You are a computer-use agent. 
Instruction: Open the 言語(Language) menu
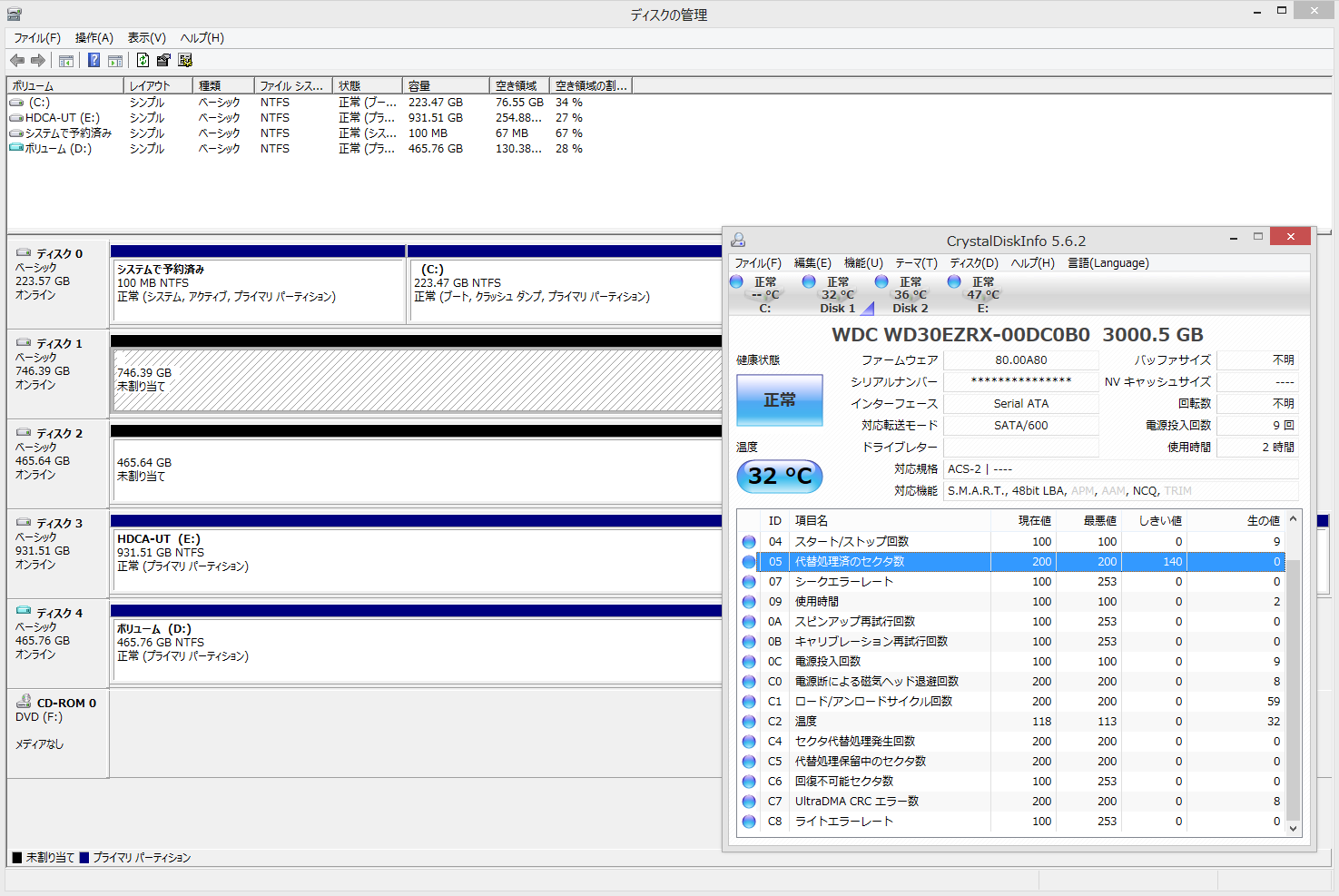click(1108, 263)
